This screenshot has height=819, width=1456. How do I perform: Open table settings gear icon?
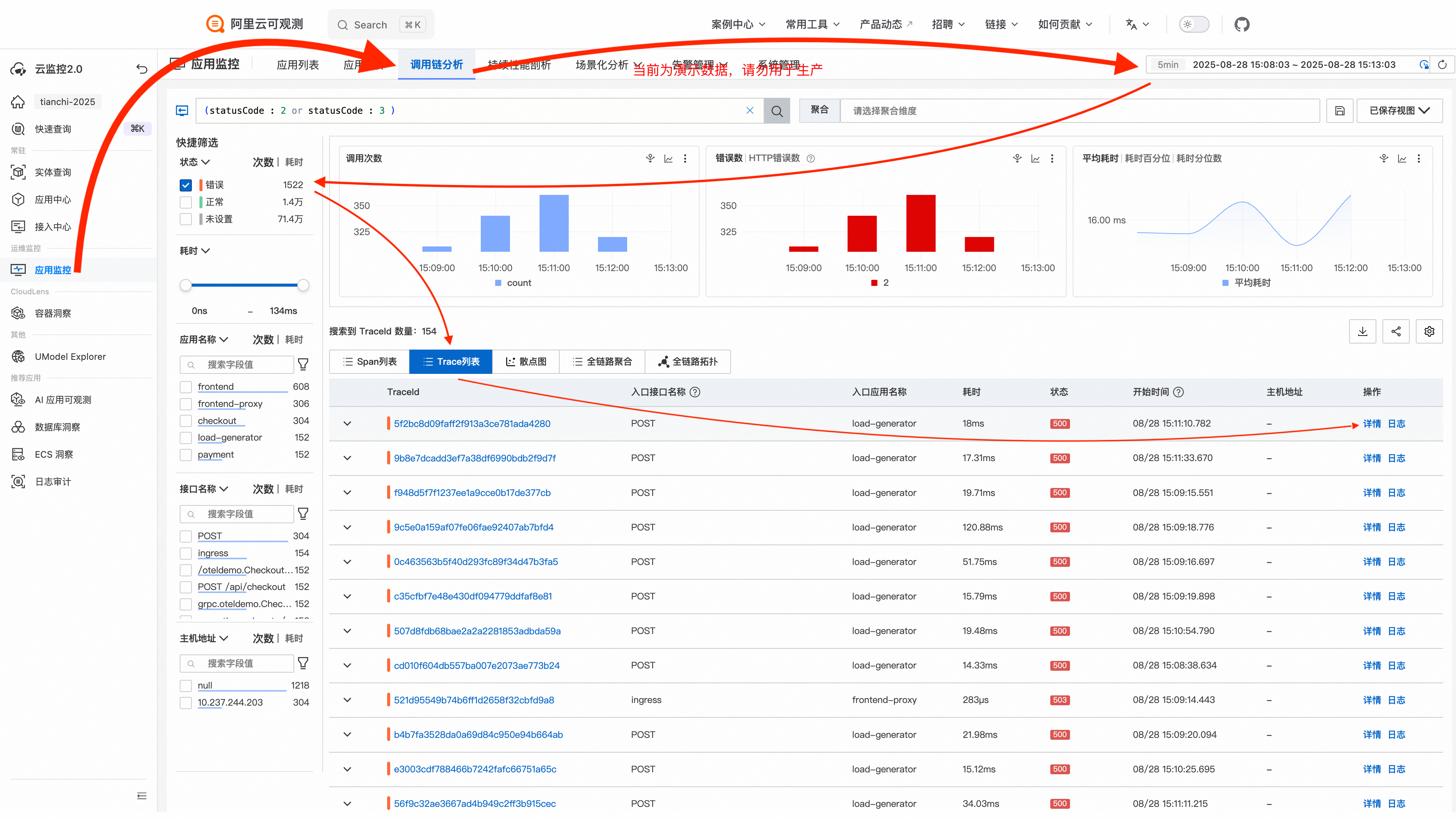coord(1429,331)
